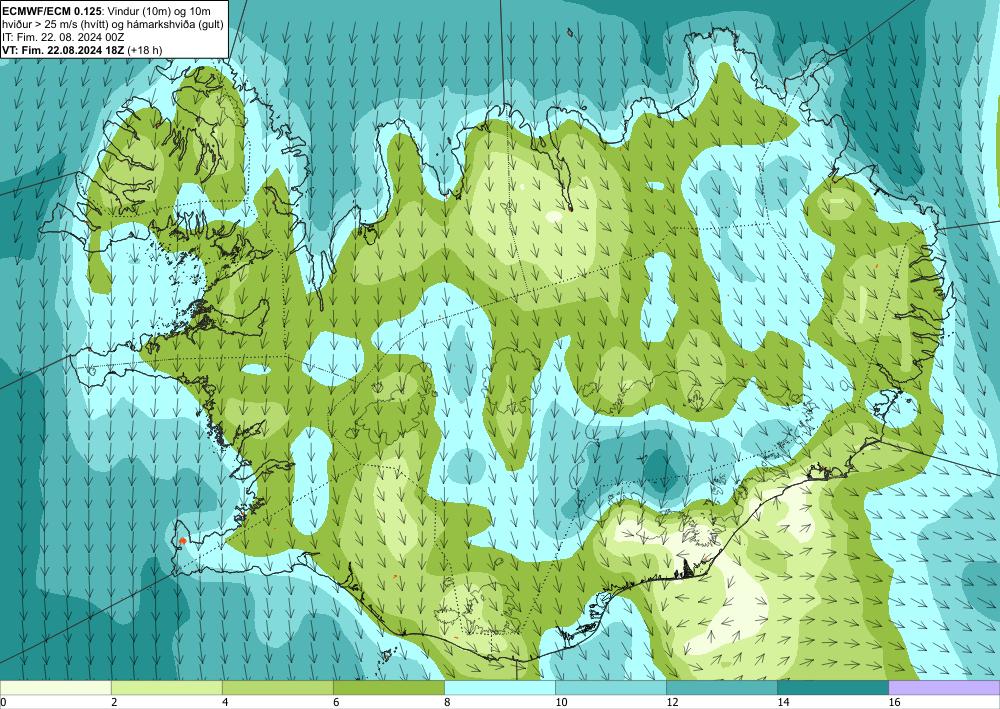Click the "ECMWF/ECM 0.125" model title text
1000x709 pixels.
pos(52,11)
